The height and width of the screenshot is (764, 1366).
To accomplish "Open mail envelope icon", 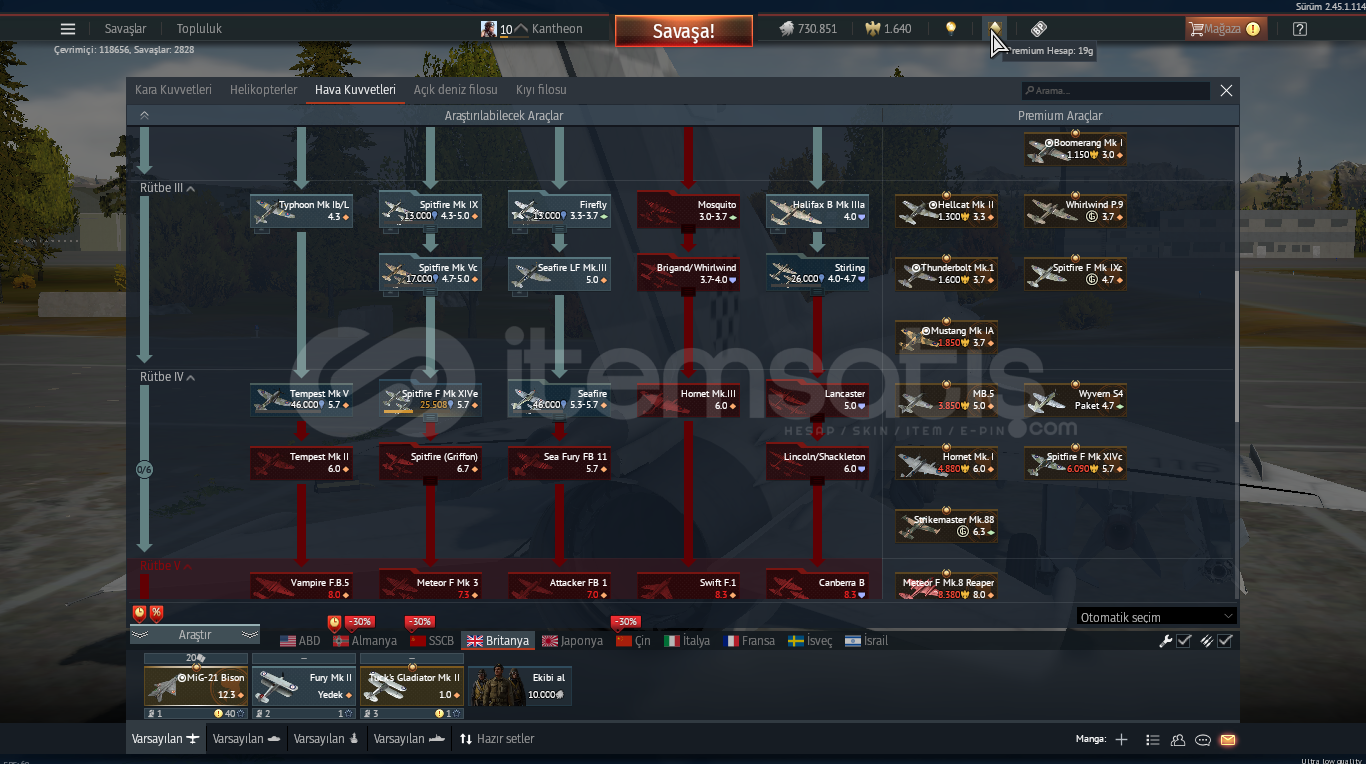I will click(1228, 740).
